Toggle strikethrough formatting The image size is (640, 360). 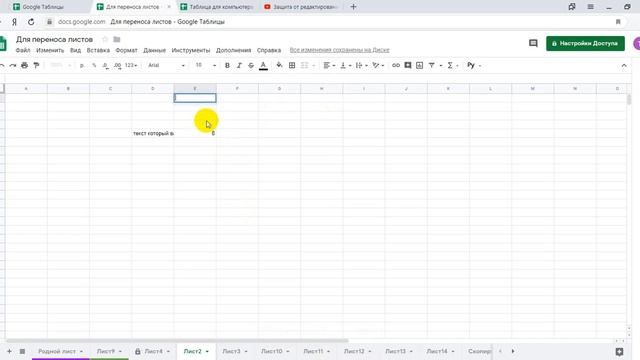pyautogui.click(x=251, y=65)
